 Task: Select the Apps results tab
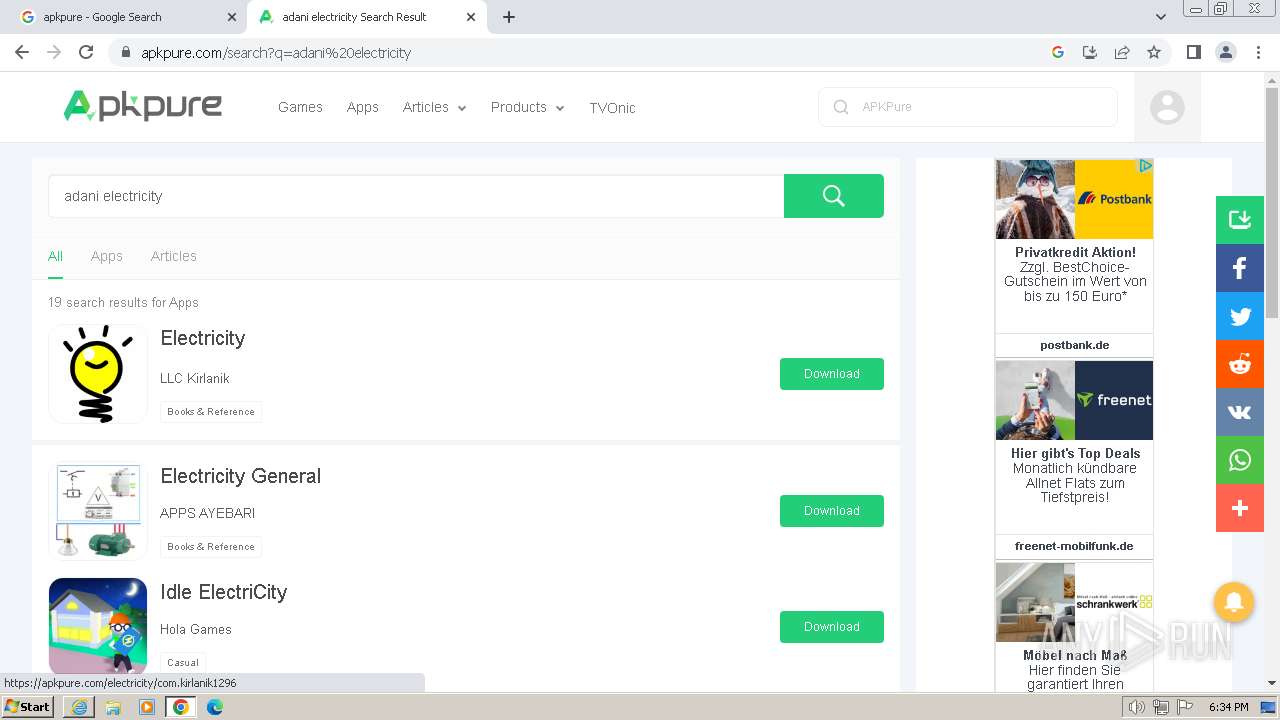point(107,256)
